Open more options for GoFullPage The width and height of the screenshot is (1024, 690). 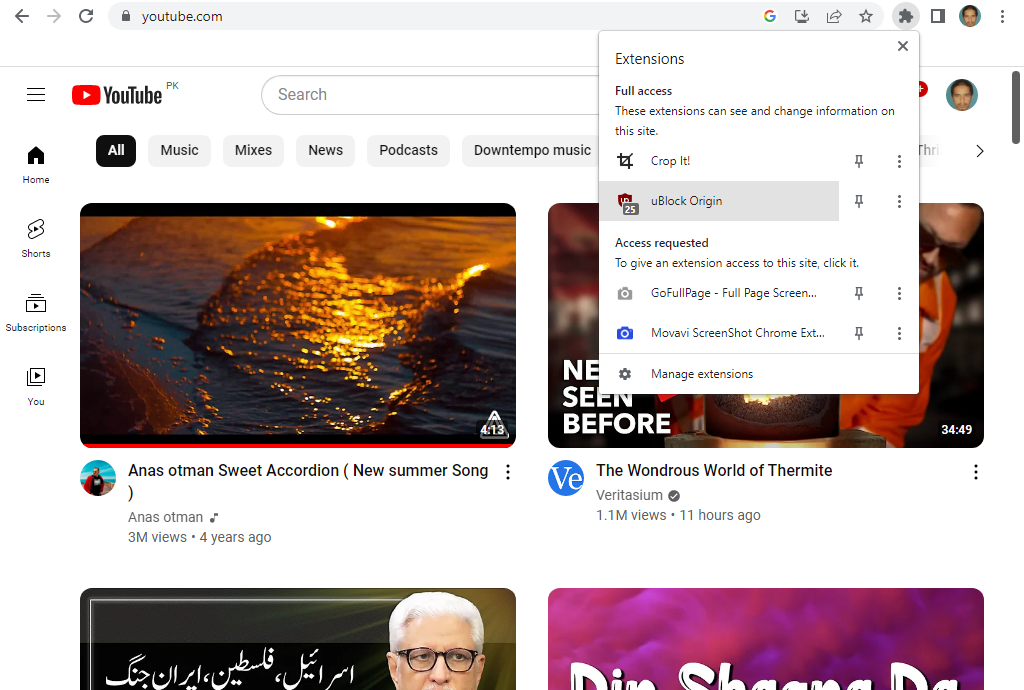tap(899, 294)
